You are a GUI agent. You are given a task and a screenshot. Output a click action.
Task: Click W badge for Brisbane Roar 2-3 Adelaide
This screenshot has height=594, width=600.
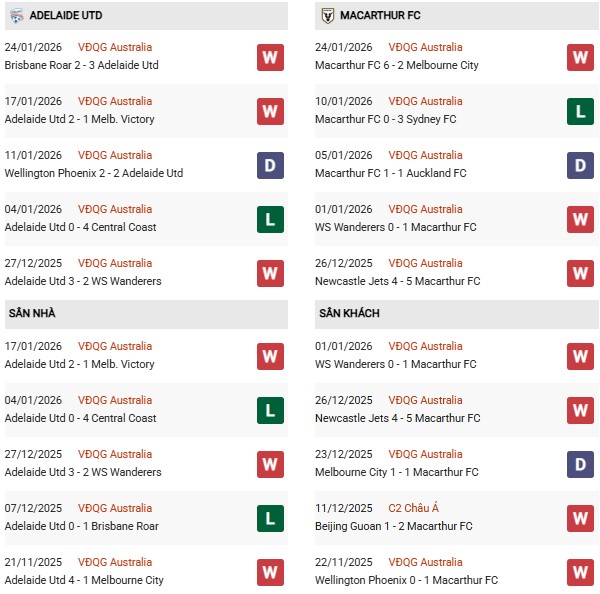tap(270, 57)
